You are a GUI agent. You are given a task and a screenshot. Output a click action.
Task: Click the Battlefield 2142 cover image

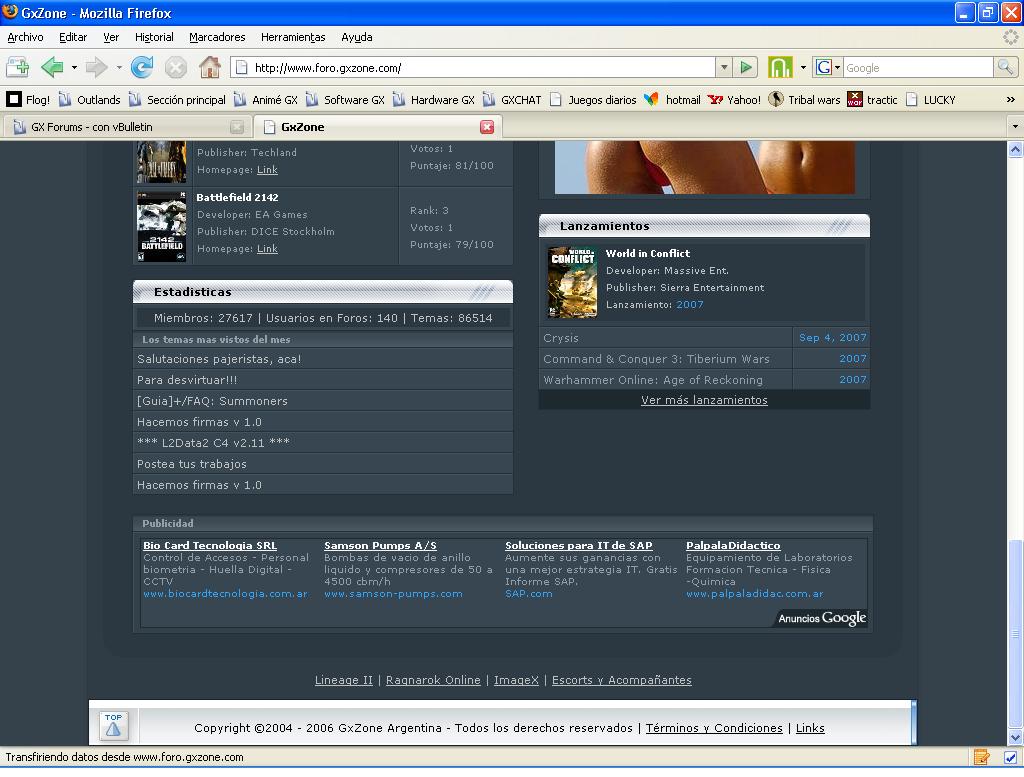pyautogui.click(x=161, y=227)
